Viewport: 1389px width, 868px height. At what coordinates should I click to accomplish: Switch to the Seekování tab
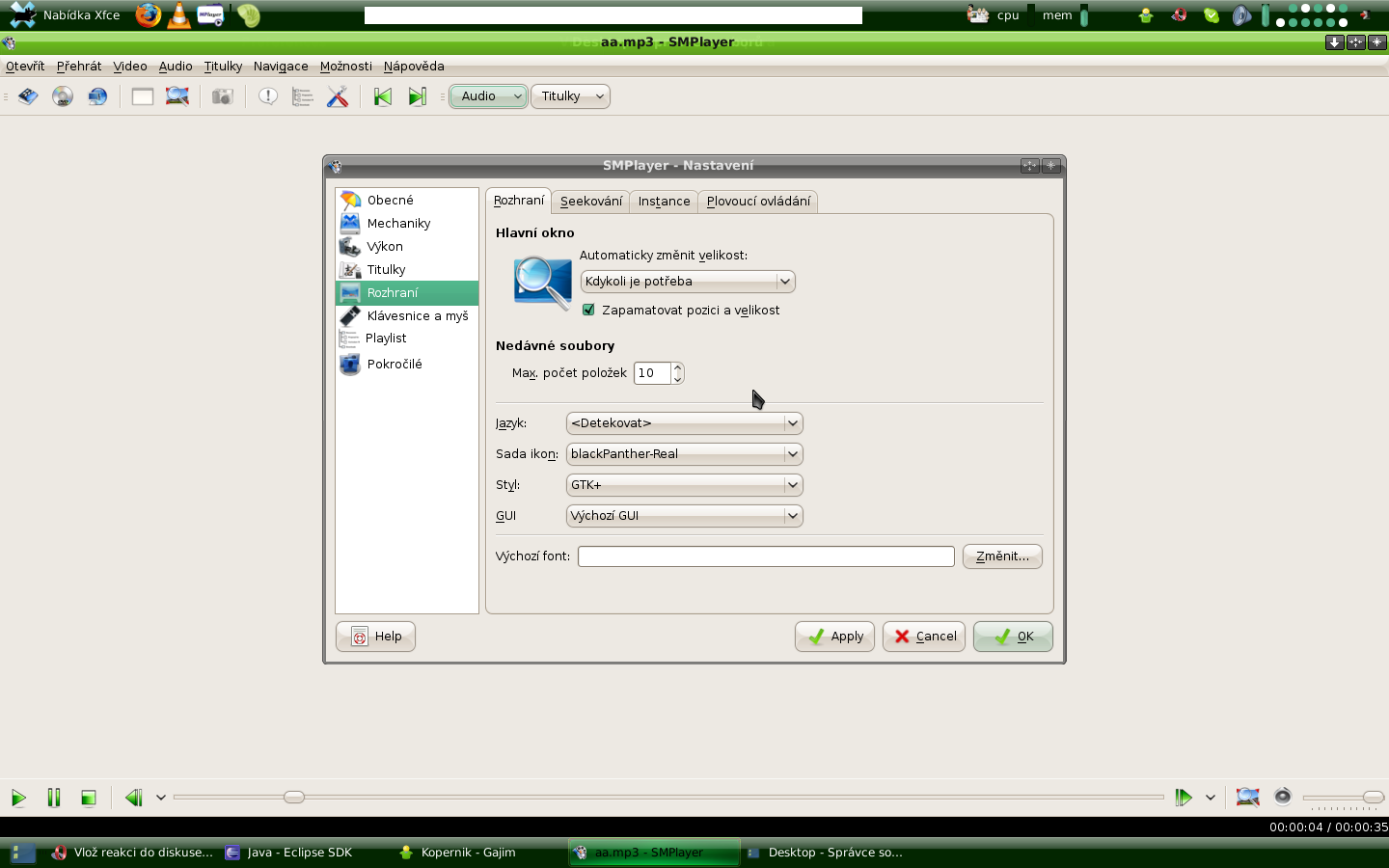tap(591, 202)
